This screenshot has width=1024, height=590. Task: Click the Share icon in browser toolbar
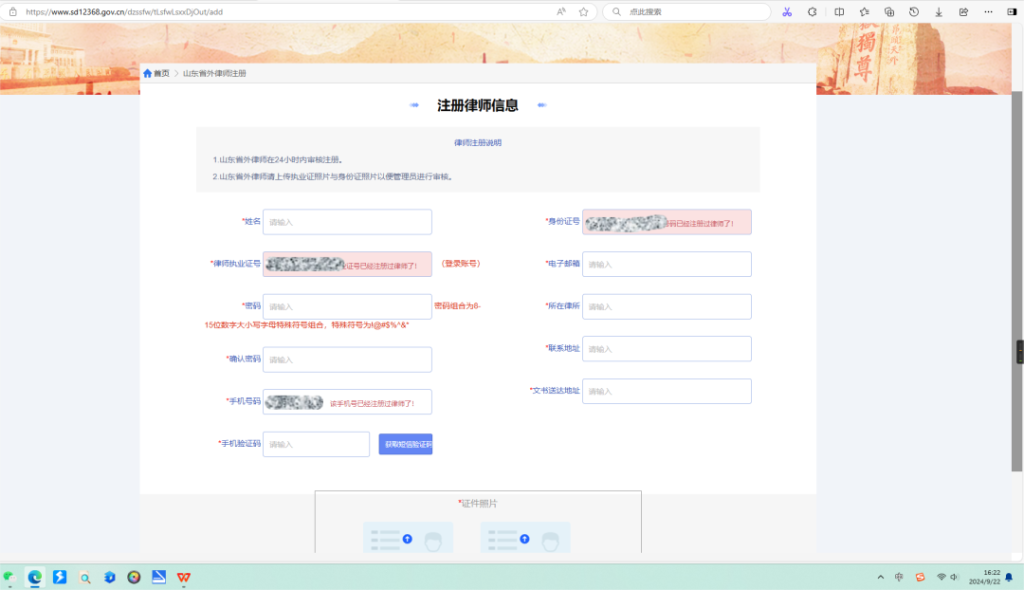pos(963,12)
